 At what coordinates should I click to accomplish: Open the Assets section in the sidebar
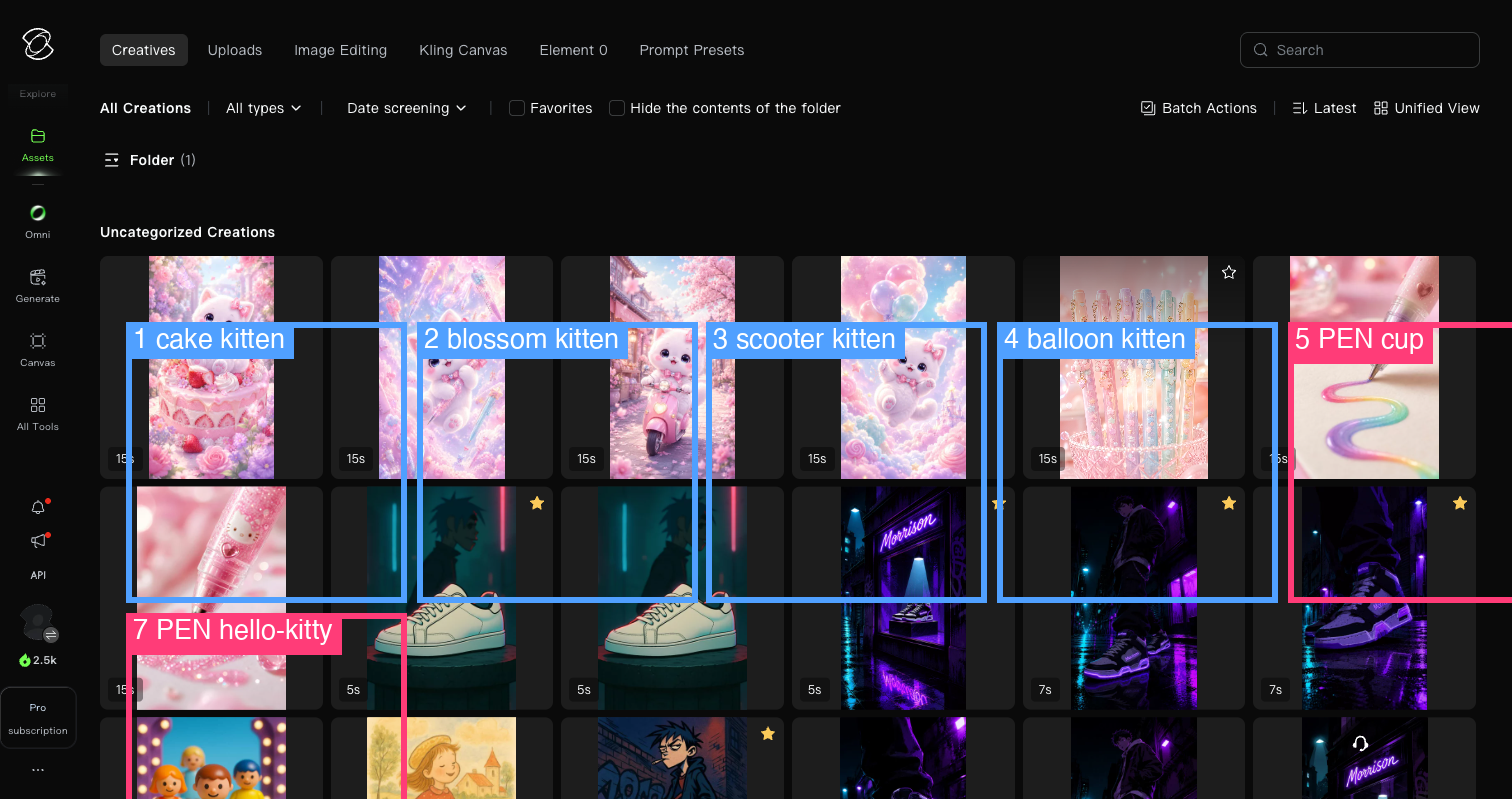coord(38,145)
